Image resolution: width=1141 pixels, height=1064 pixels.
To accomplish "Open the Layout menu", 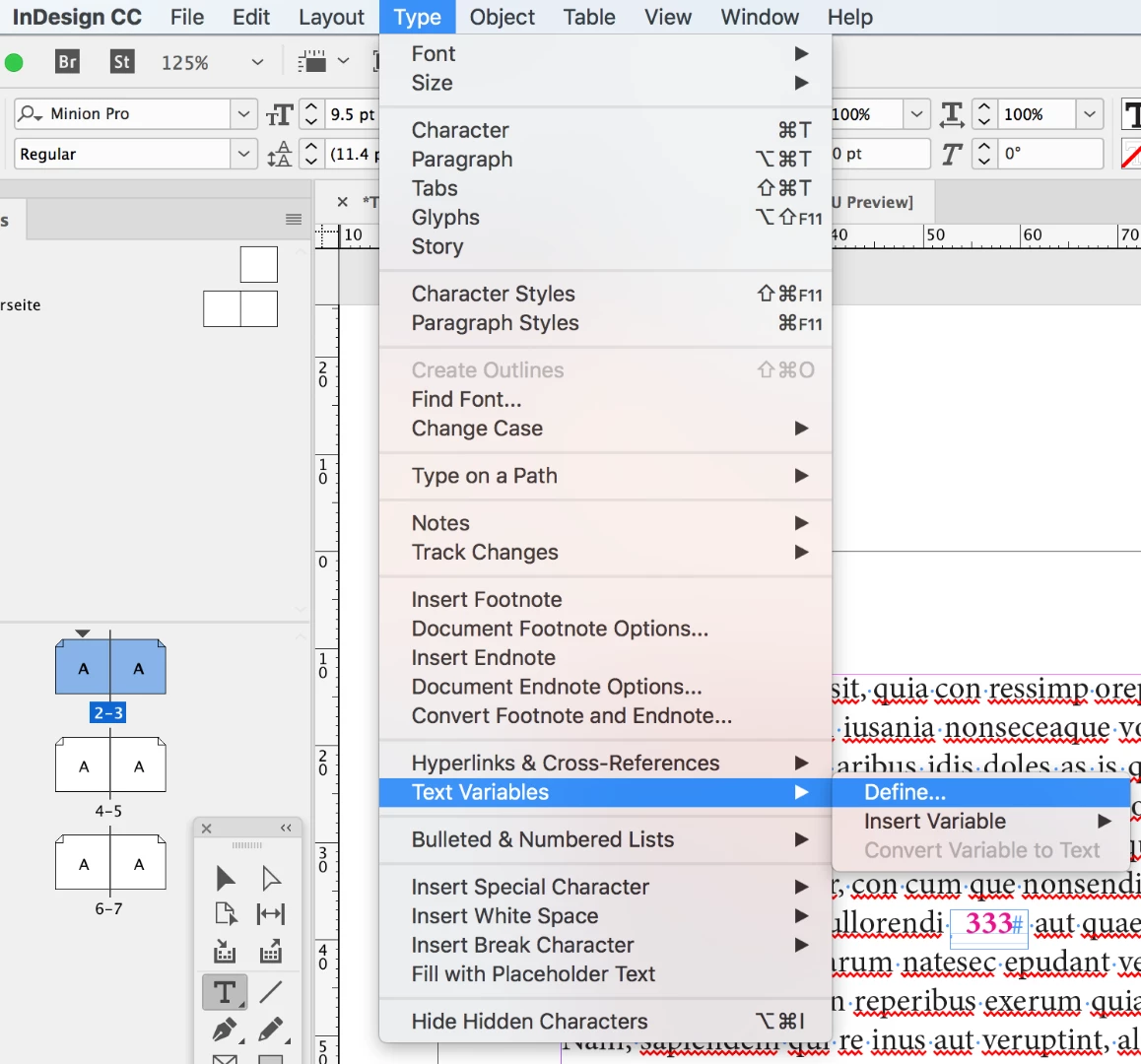I will click(331, 17).
